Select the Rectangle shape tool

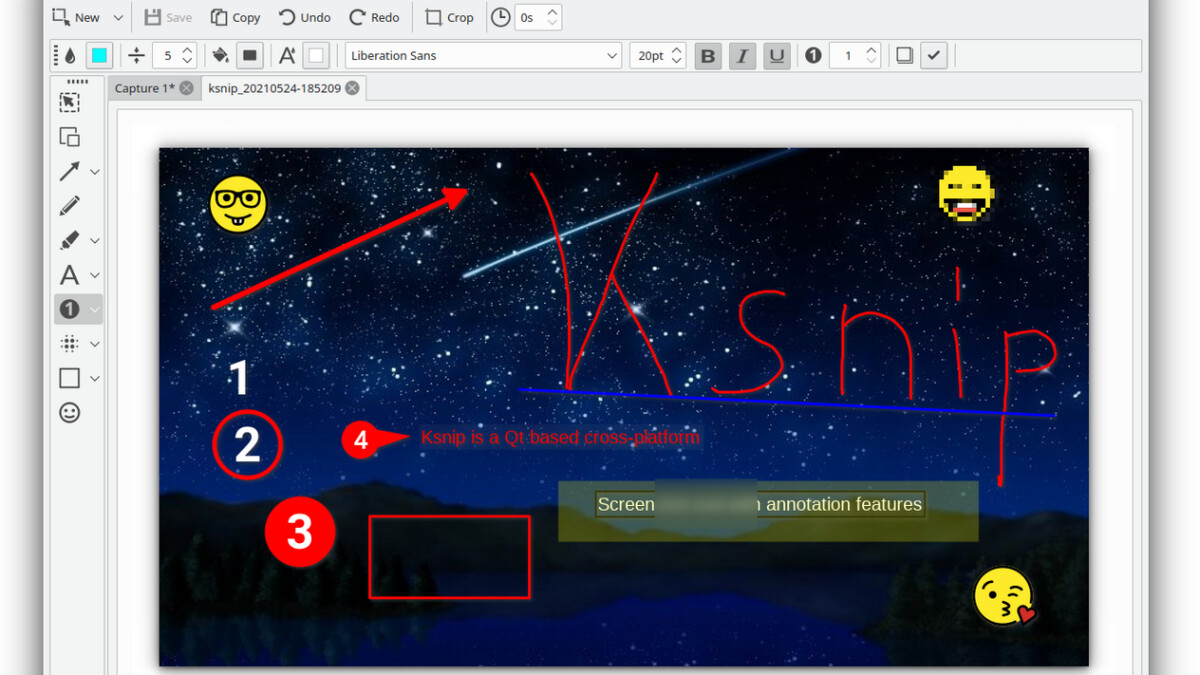coord(69,378)
